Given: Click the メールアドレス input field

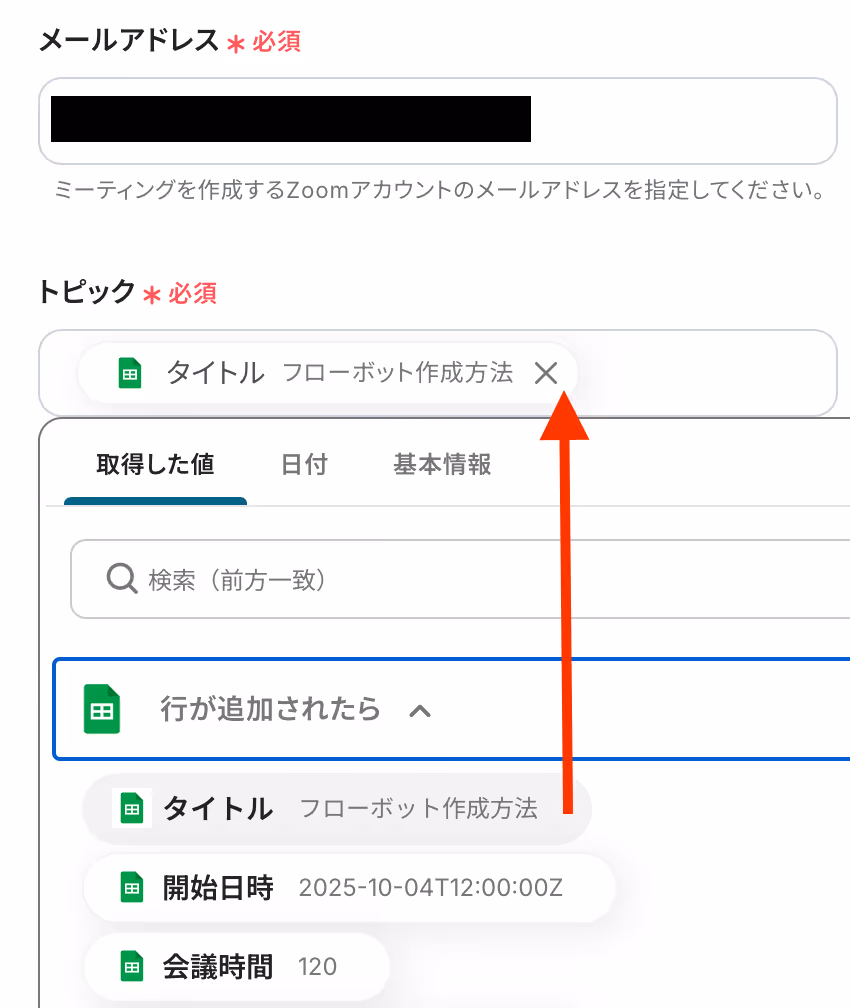Looking at the screenshot, I should [x=438, y=121].
